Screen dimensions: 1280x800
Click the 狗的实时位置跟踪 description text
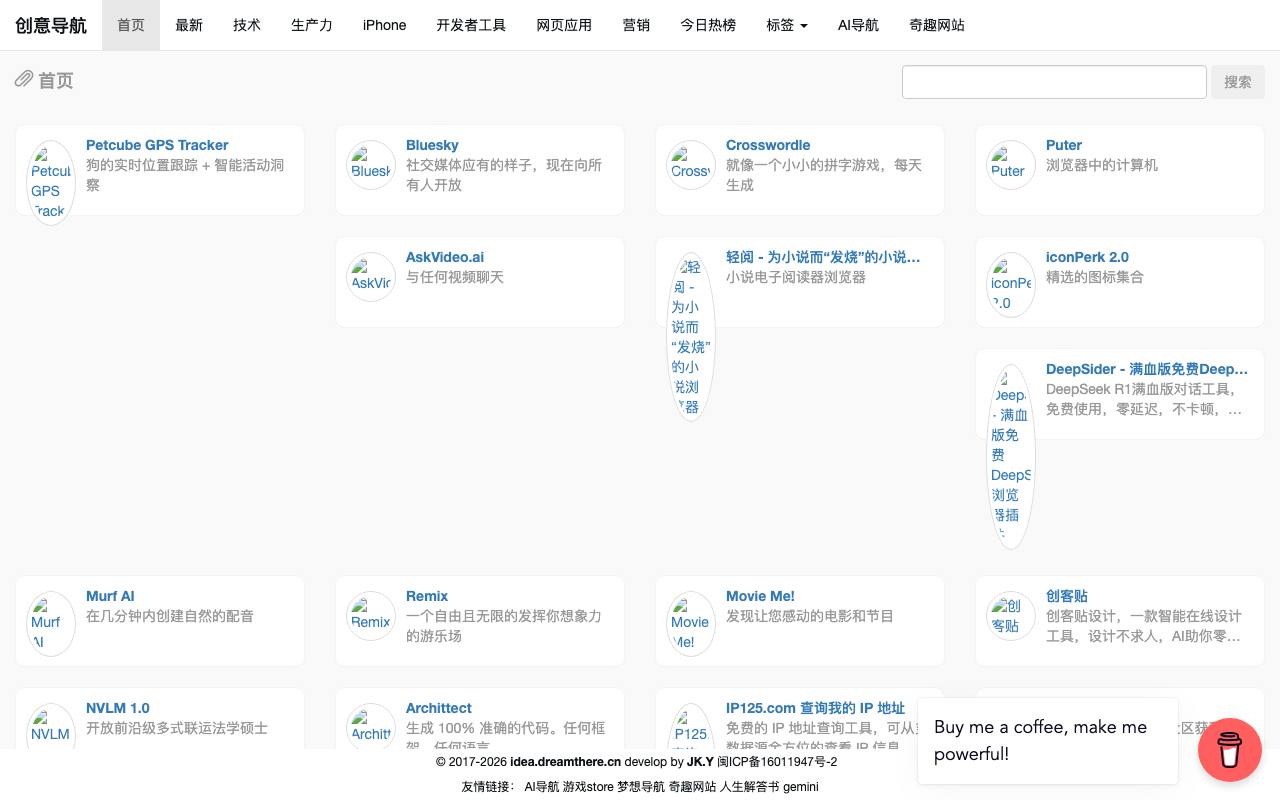185,175
